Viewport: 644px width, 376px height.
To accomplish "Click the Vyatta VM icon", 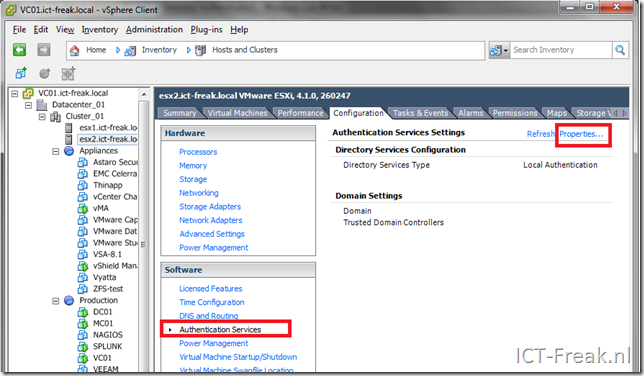I will click(83, 277).
